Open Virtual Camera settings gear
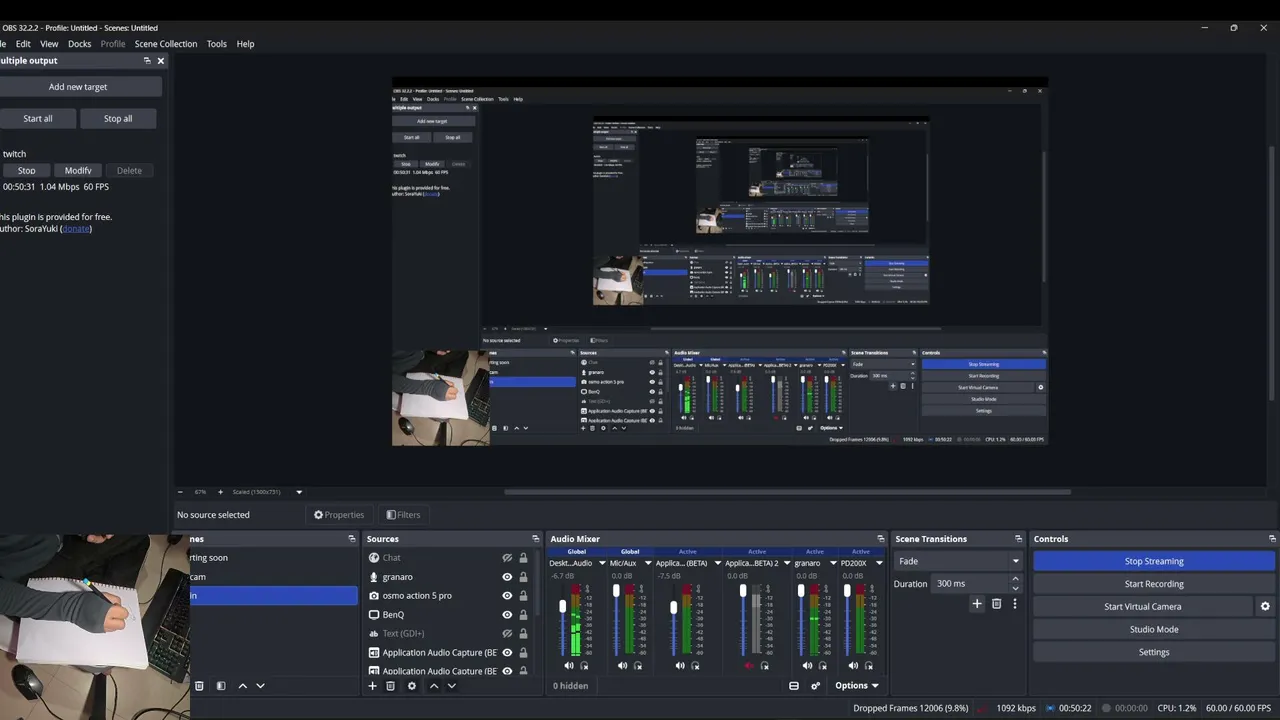 [x=1265, y=607]
